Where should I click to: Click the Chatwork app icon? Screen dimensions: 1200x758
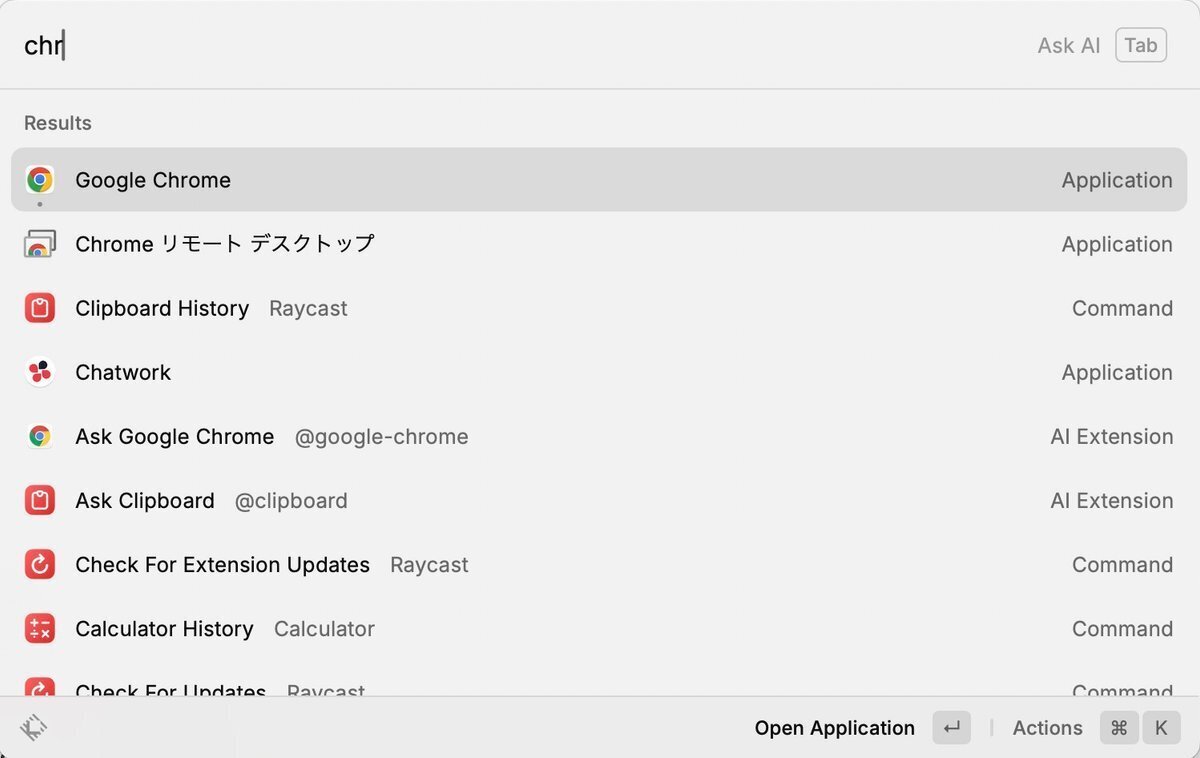click(40, 372)
